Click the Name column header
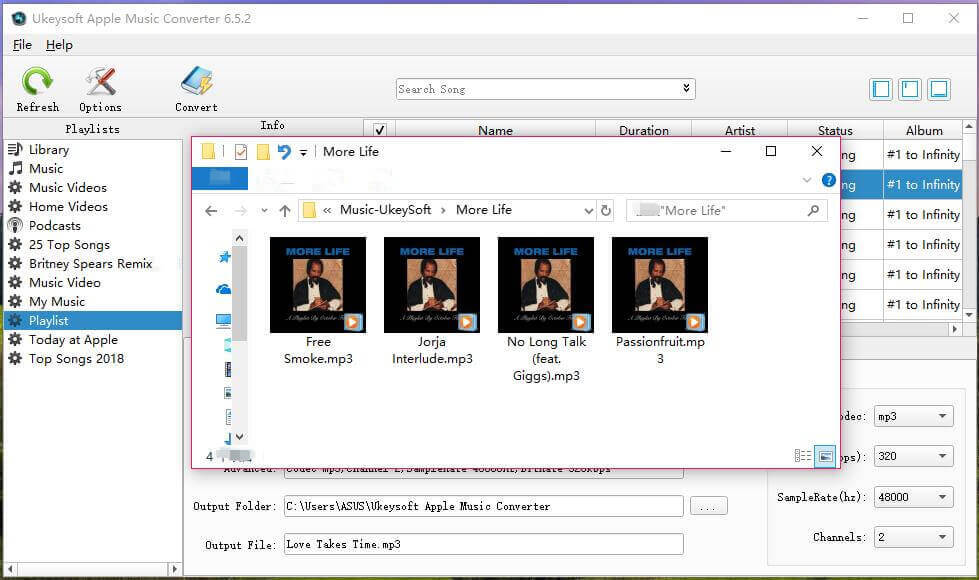Image resolution: width=979 pixels, height=580 pixels. coord(495,130)
